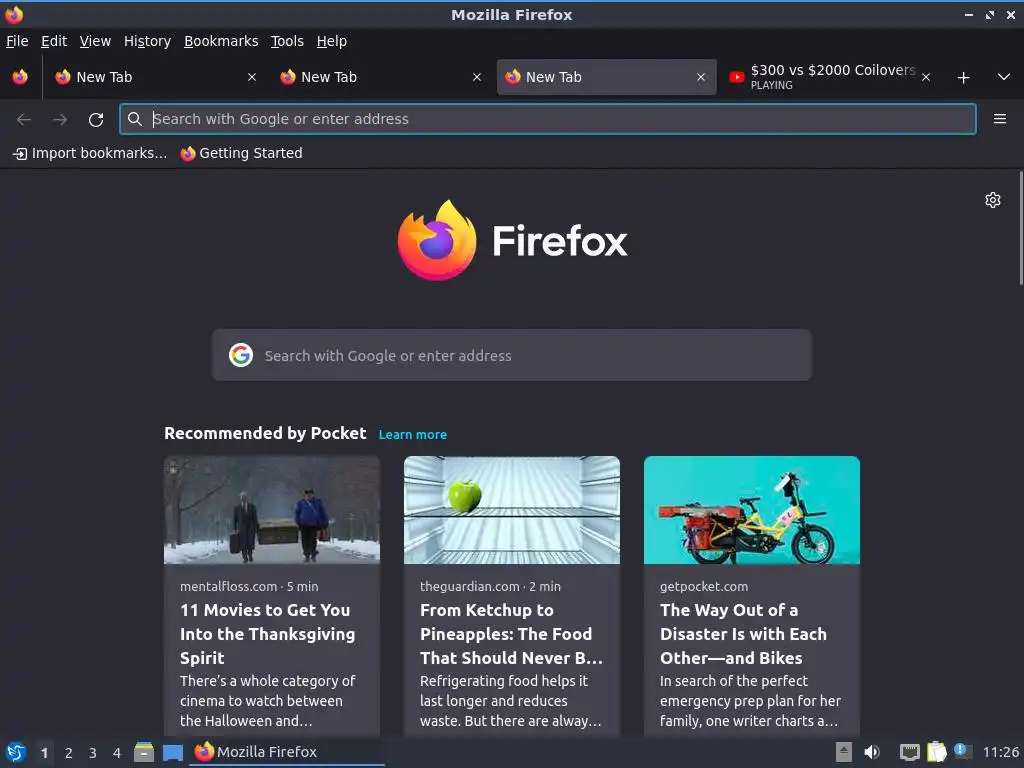
Task: Open the hamburger application menu
Action: (x=1000, y=119)
